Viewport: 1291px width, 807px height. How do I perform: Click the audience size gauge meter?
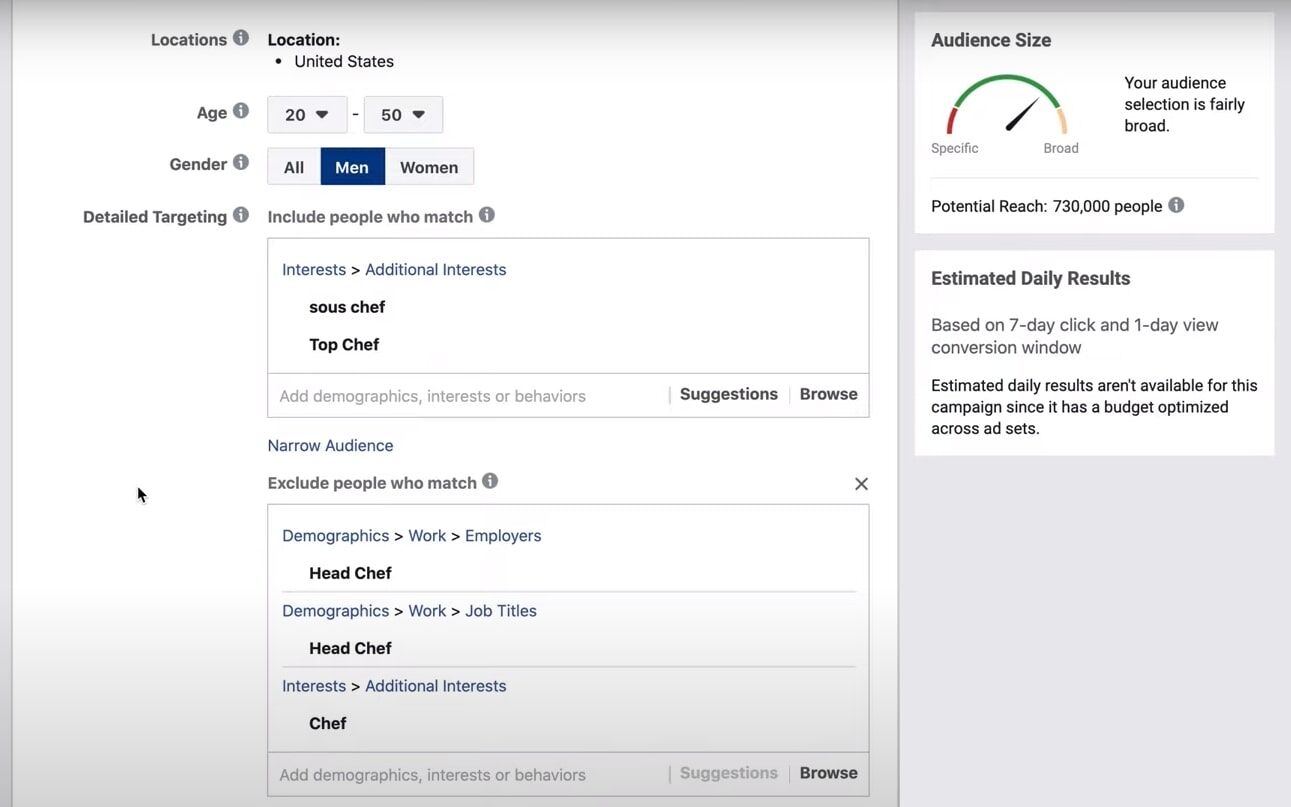click(1007, 104)
